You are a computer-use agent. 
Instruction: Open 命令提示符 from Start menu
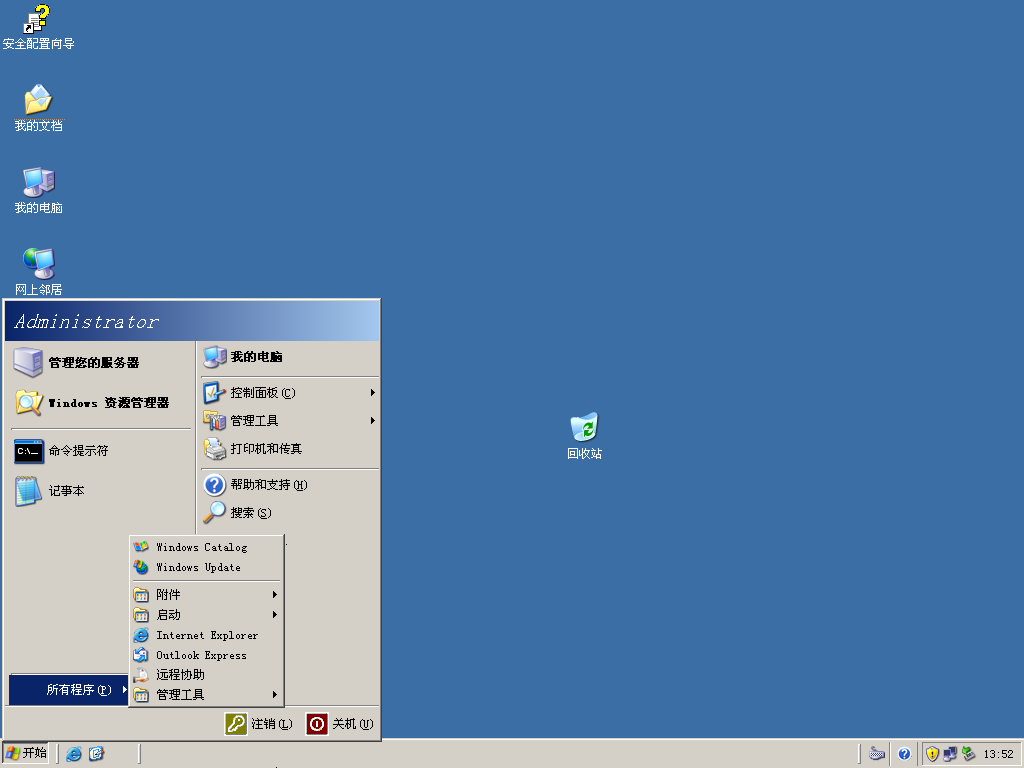[x=101, y=451]
